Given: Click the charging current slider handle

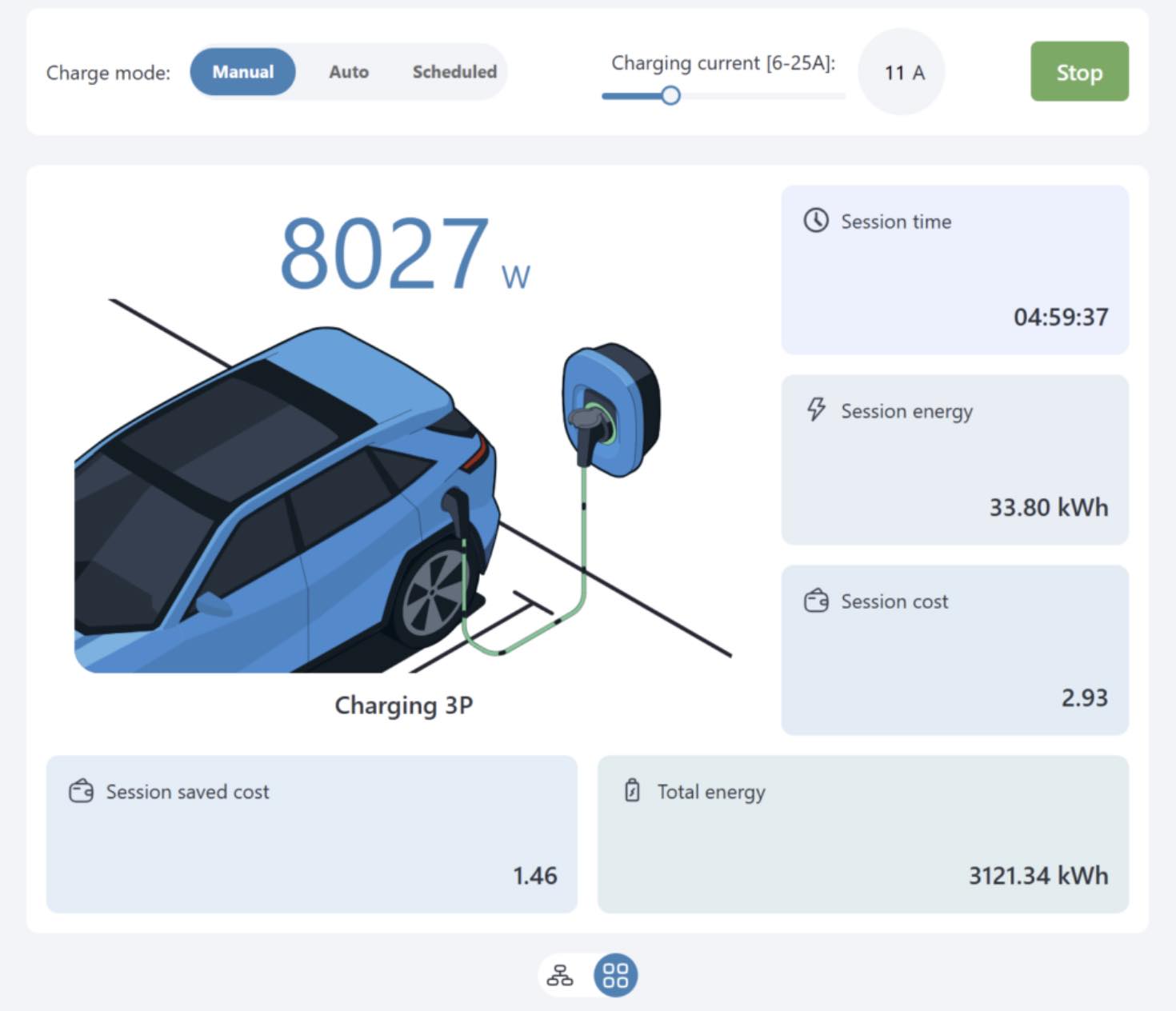Looking at the screenshot, I should tap(671, 96).
